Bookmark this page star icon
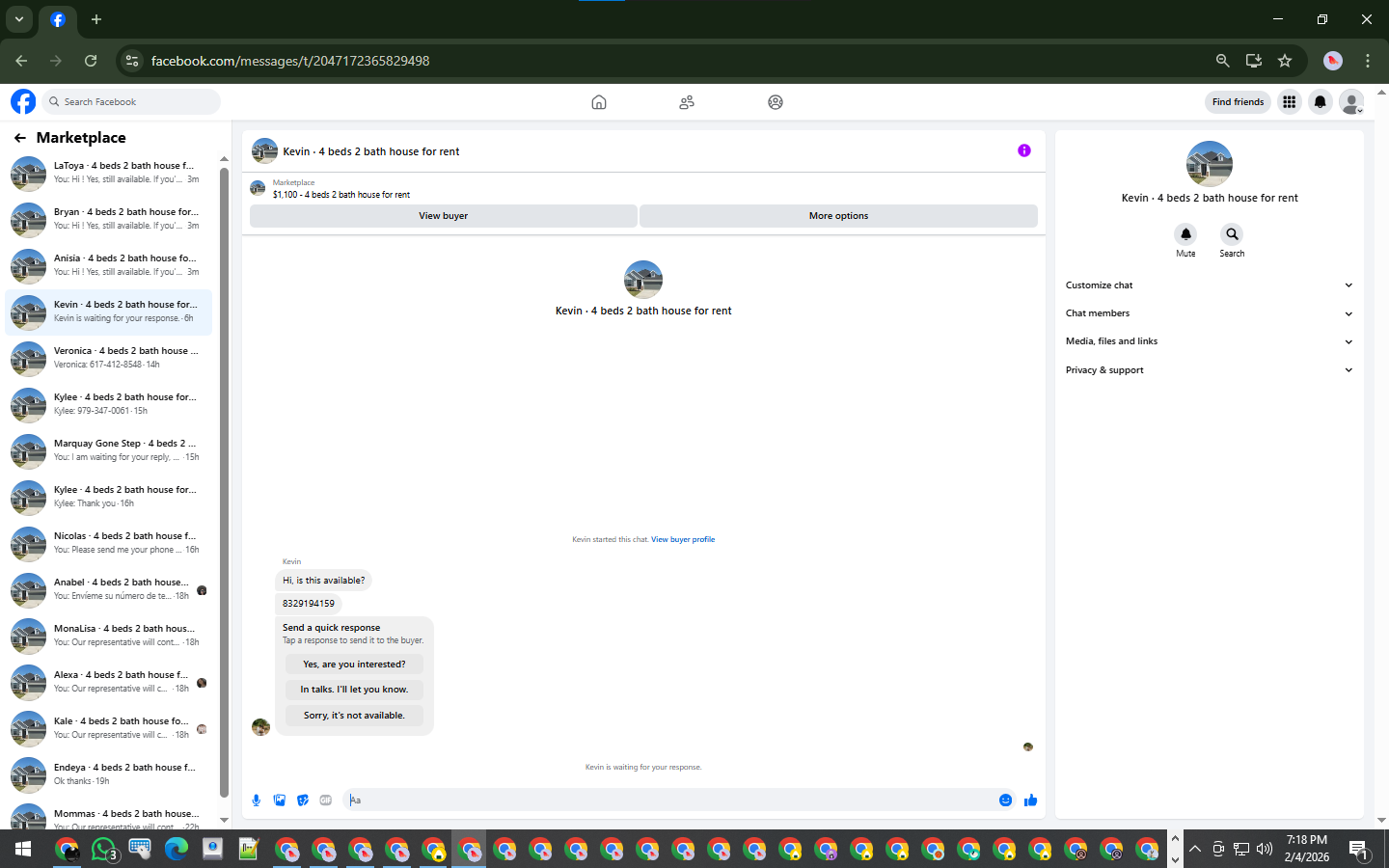 point(1285,61)
